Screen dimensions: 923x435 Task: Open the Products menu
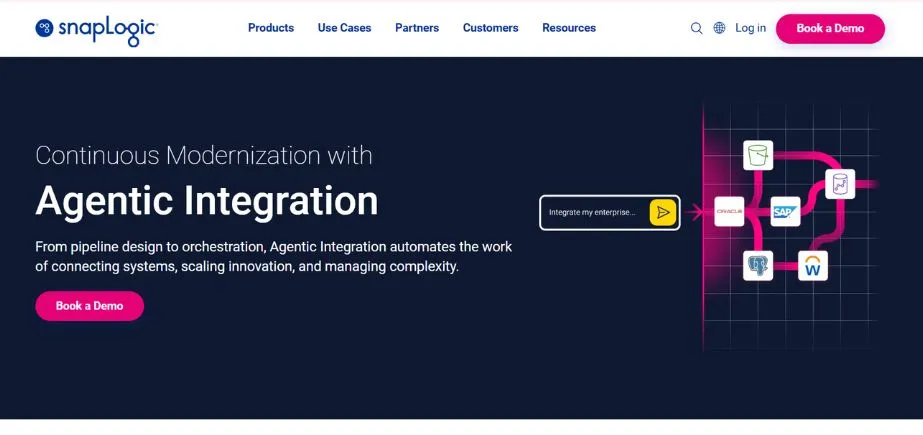pyautogui.click(x=271, y=28)
